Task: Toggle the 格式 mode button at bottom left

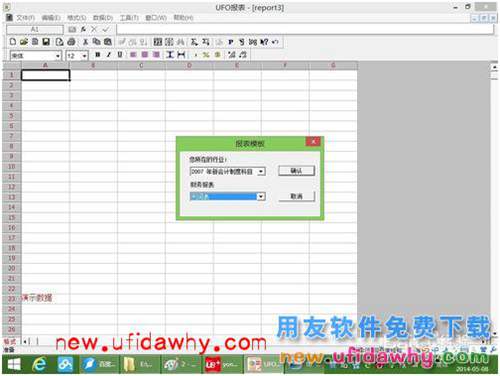Action: [9, 342]
